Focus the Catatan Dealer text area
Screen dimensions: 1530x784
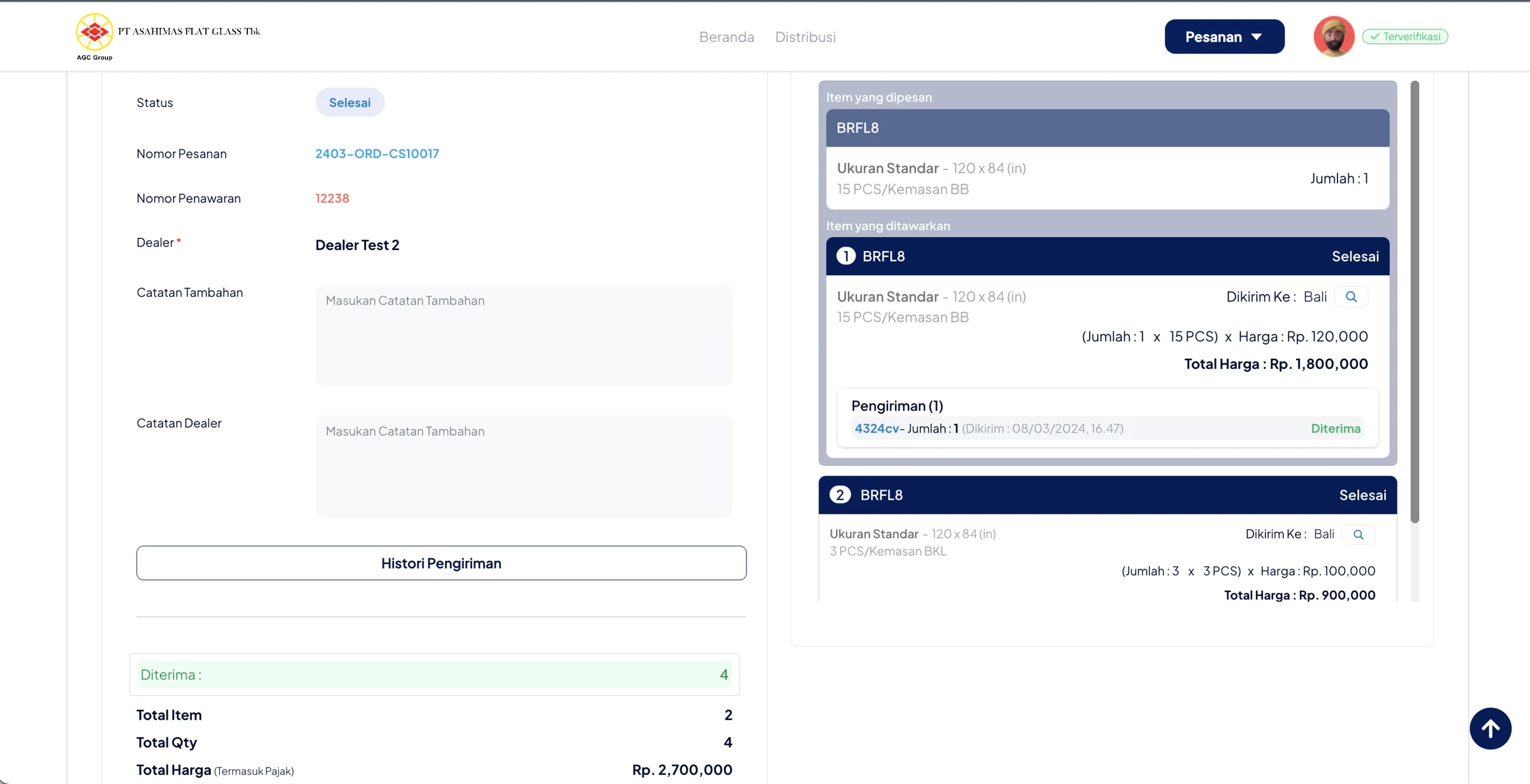click(524, 467)
